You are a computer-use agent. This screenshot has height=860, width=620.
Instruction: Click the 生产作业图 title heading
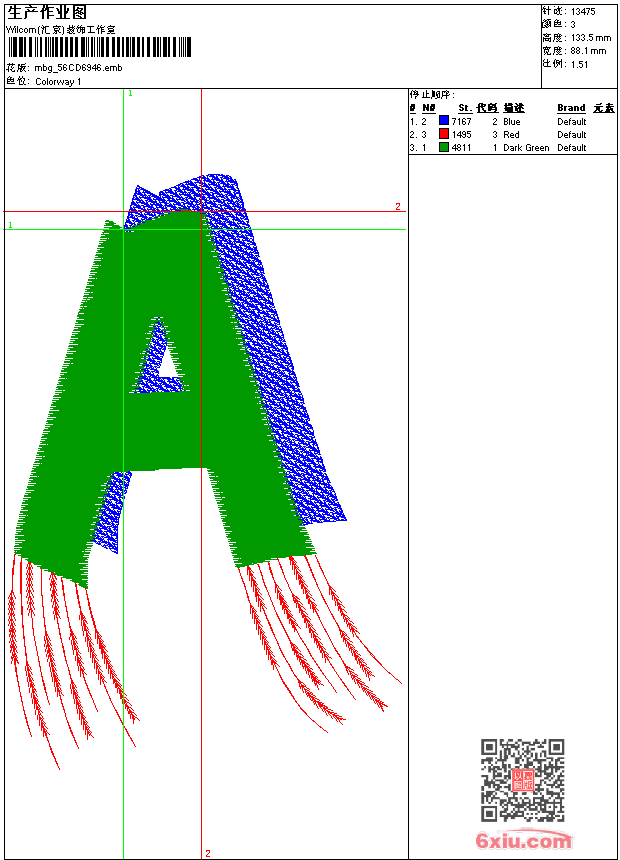click(38, 12)
